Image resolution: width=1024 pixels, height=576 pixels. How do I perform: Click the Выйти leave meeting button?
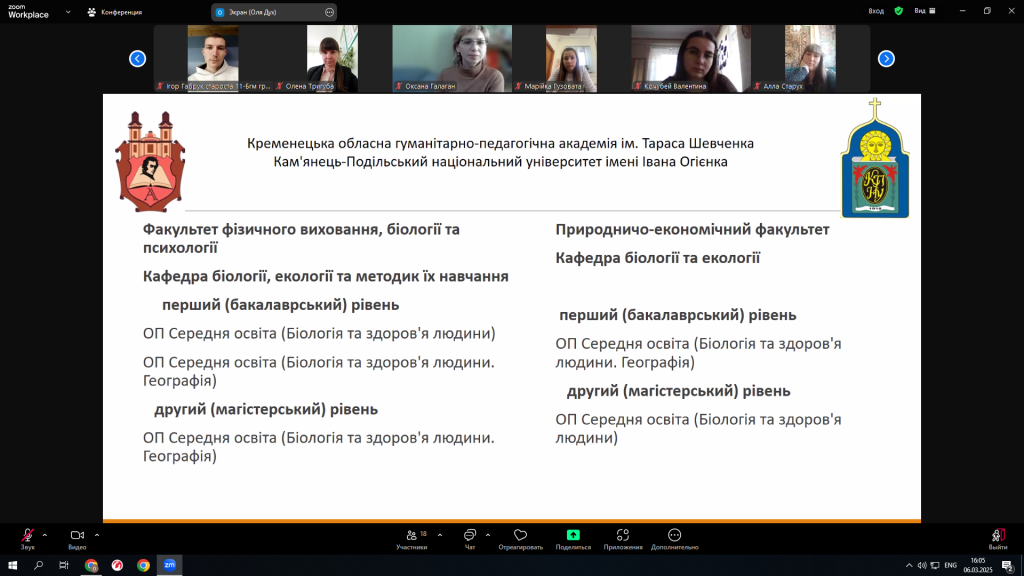click(x=998, y=538)
